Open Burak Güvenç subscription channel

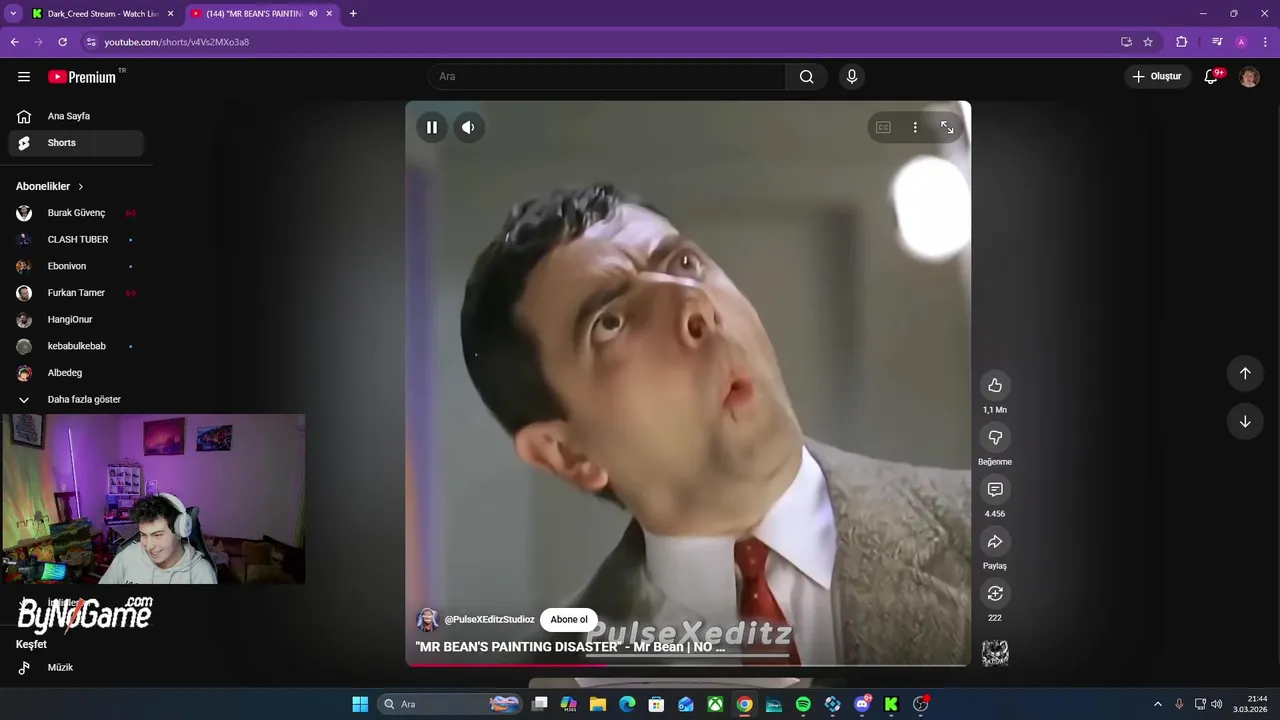coord(76,213)
